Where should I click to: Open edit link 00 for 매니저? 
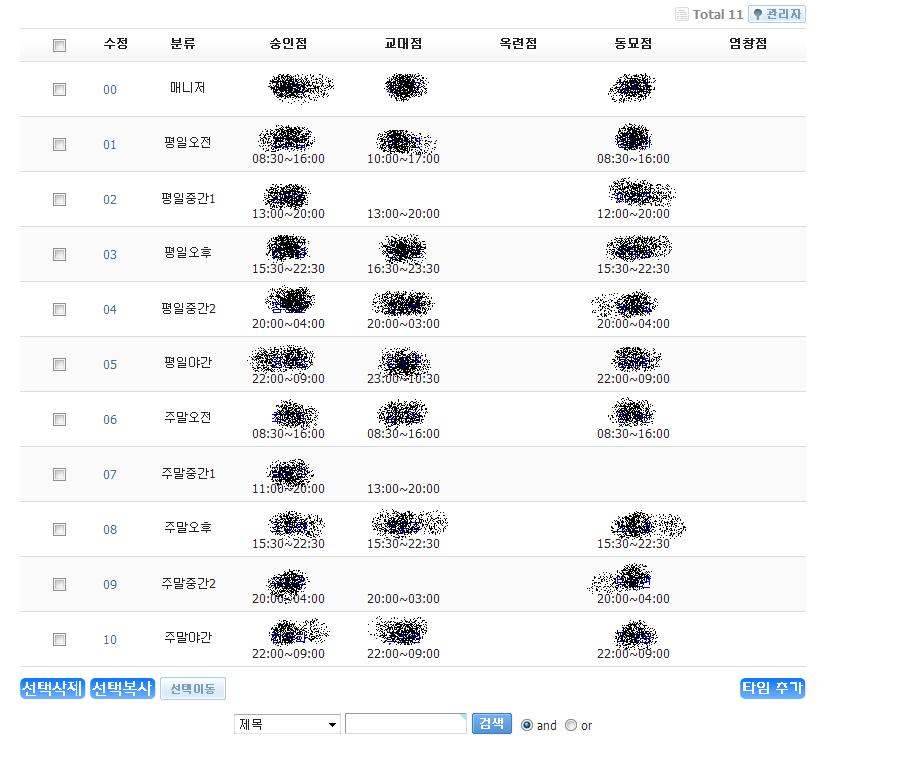tap(110, 90)
